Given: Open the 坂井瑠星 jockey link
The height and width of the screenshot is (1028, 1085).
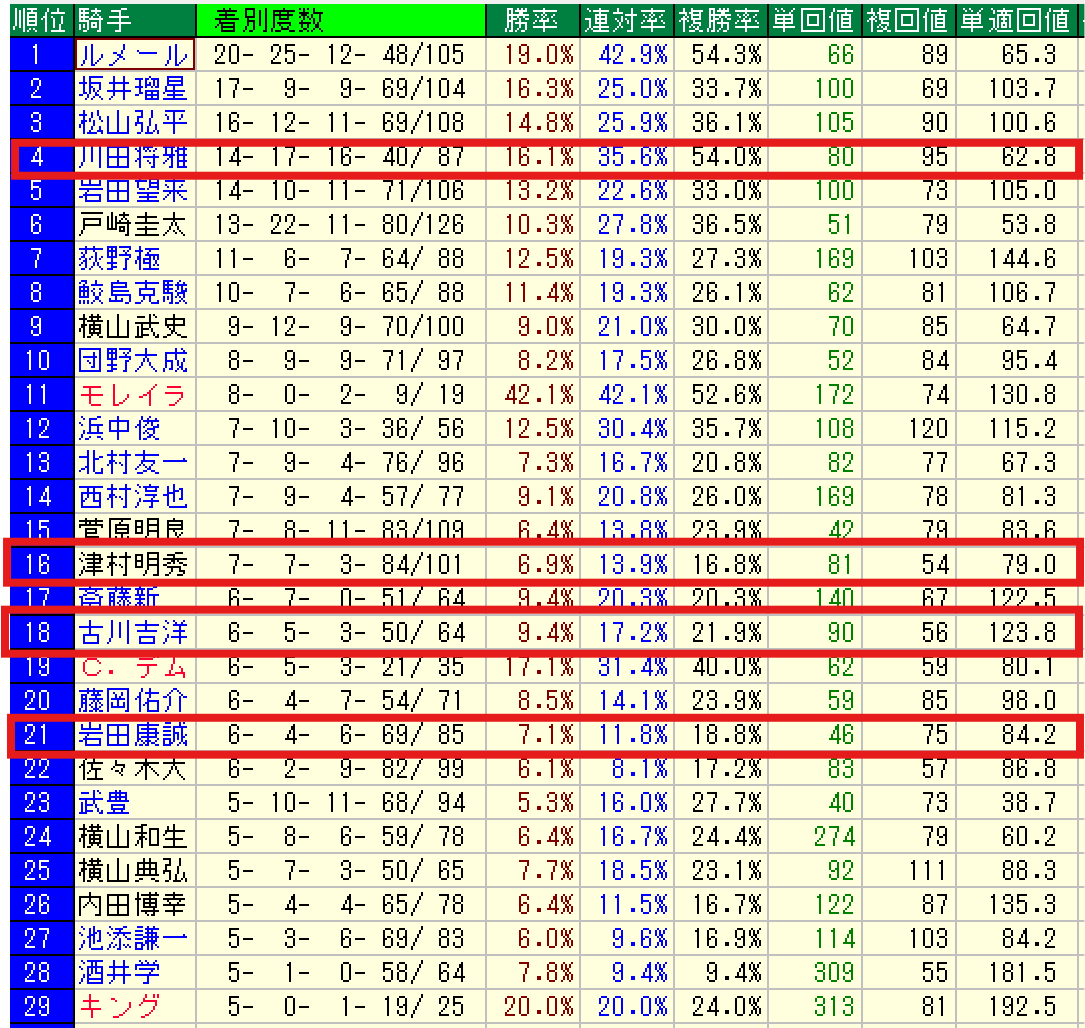Looking at the screenshot, I should 133,89.
